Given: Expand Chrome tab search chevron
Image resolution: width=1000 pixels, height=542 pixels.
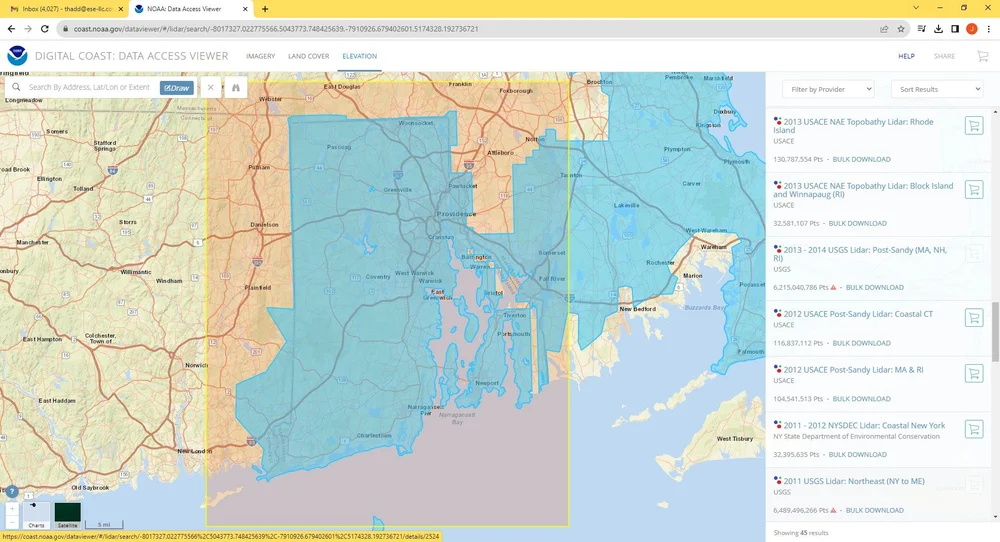Looking at the screenshot, I should (x=916, y=8).
